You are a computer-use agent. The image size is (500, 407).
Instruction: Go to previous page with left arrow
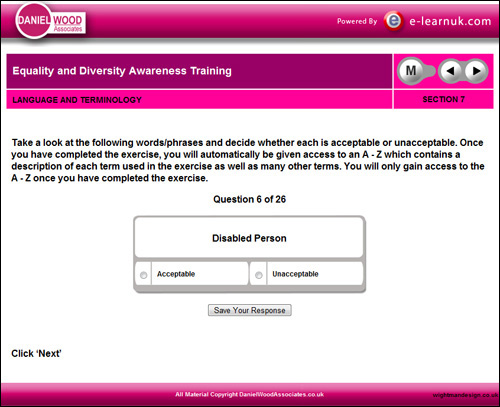(451, 71)
